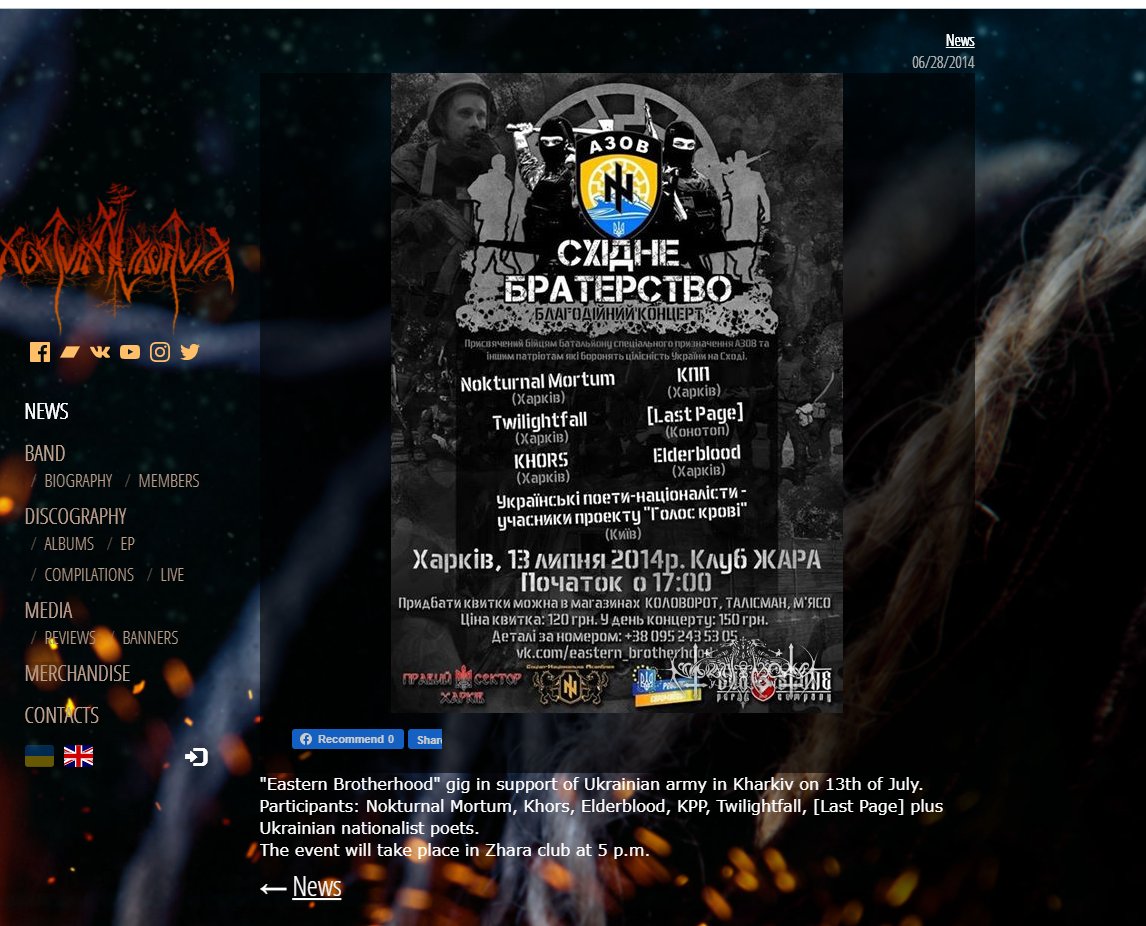Viewport: 1146px width, 926px height.
Task: Switch site language to English flag
Action: click(x=78, y=756)
